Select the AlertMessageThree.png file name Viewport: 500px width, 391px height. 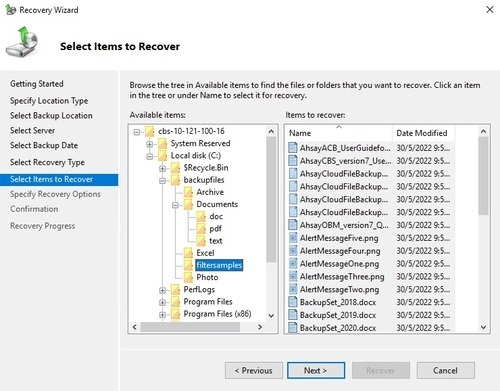(342, 277)
